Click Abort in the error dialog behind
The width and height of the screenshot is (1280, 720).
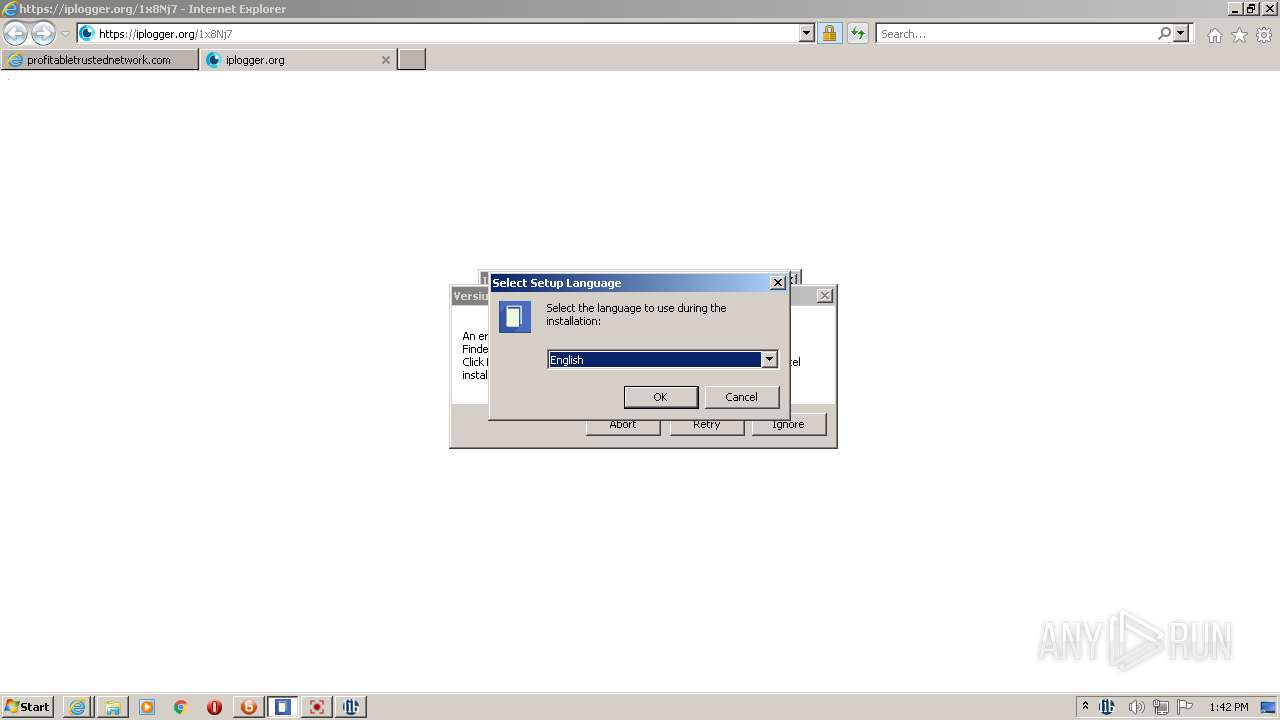(623, 425)
